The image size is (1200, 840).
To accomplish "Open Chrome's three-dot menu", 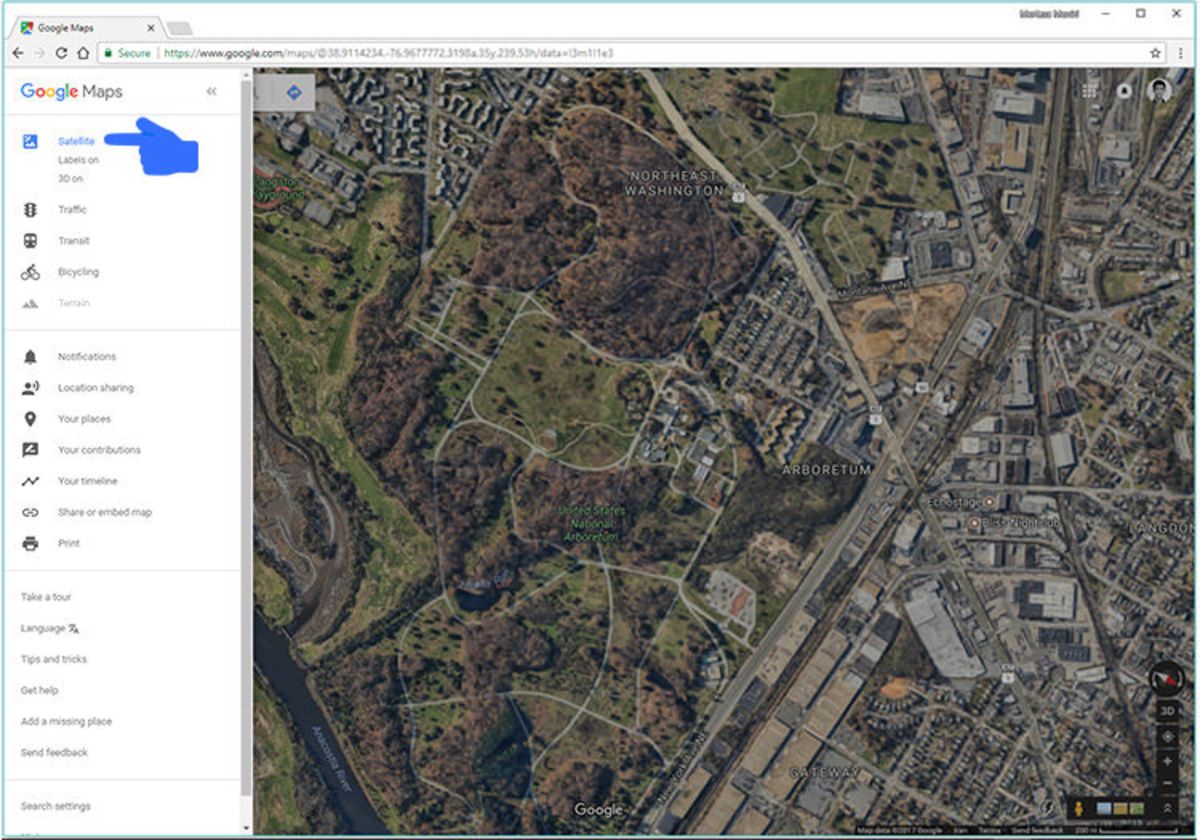I will [1181, 53].
